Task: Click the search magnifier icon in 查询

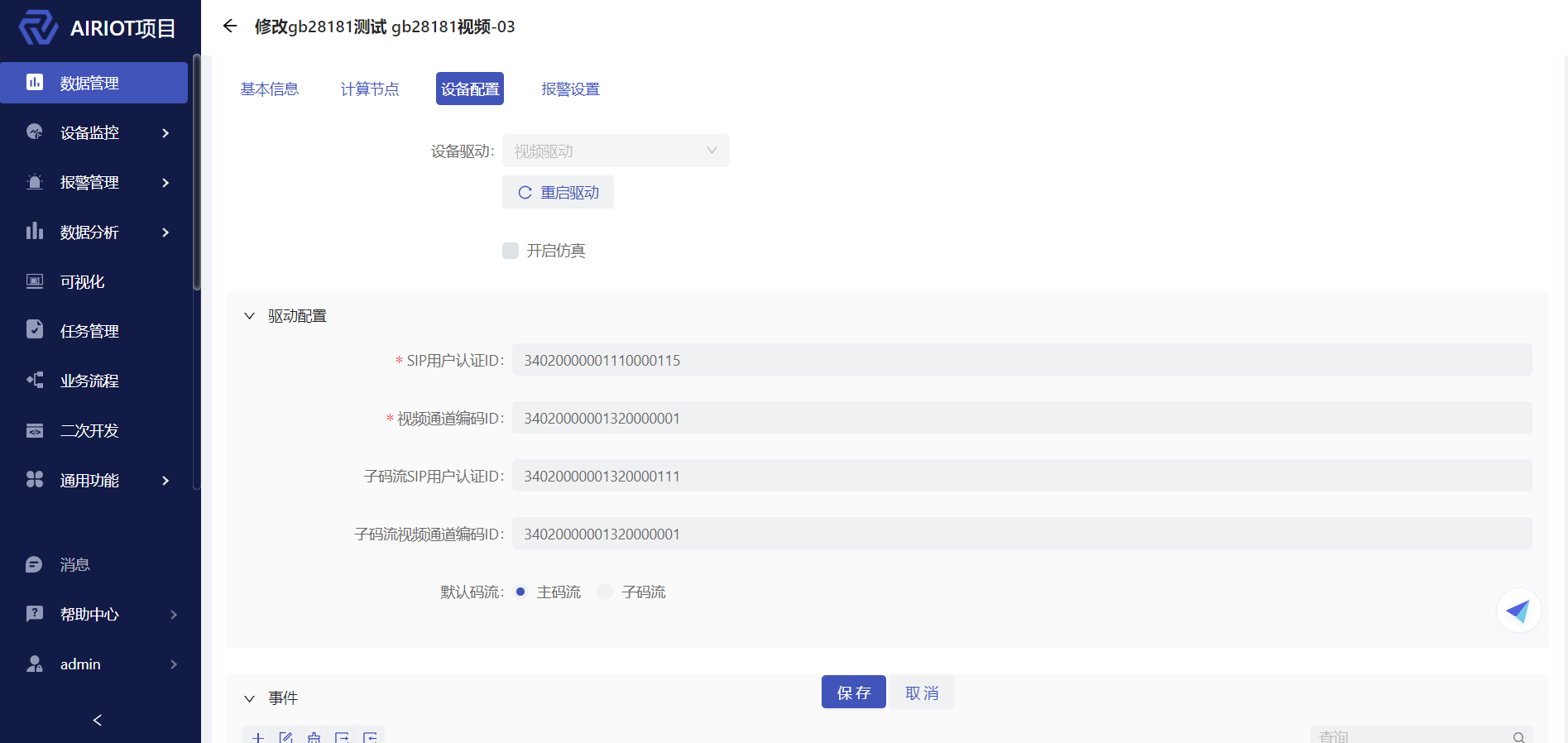Action: click(x=1519, y=737)
